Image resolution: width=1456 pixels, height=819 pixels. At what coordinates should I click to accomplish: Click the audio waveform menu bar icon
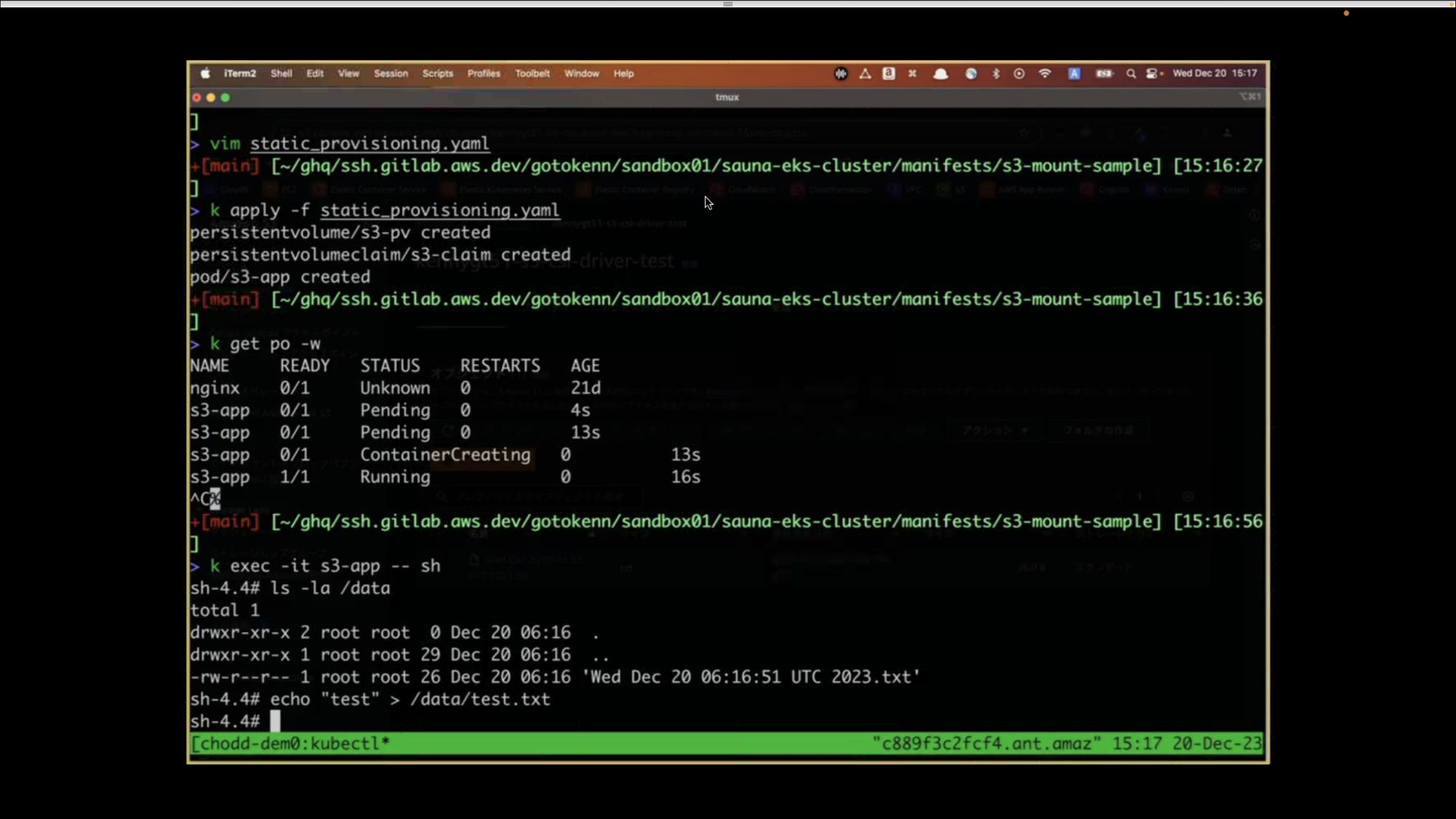841,73
